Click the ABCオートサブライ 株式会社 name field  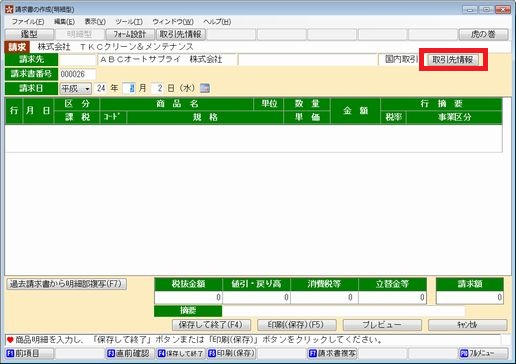pyautogui.click(x=167, y=60)
